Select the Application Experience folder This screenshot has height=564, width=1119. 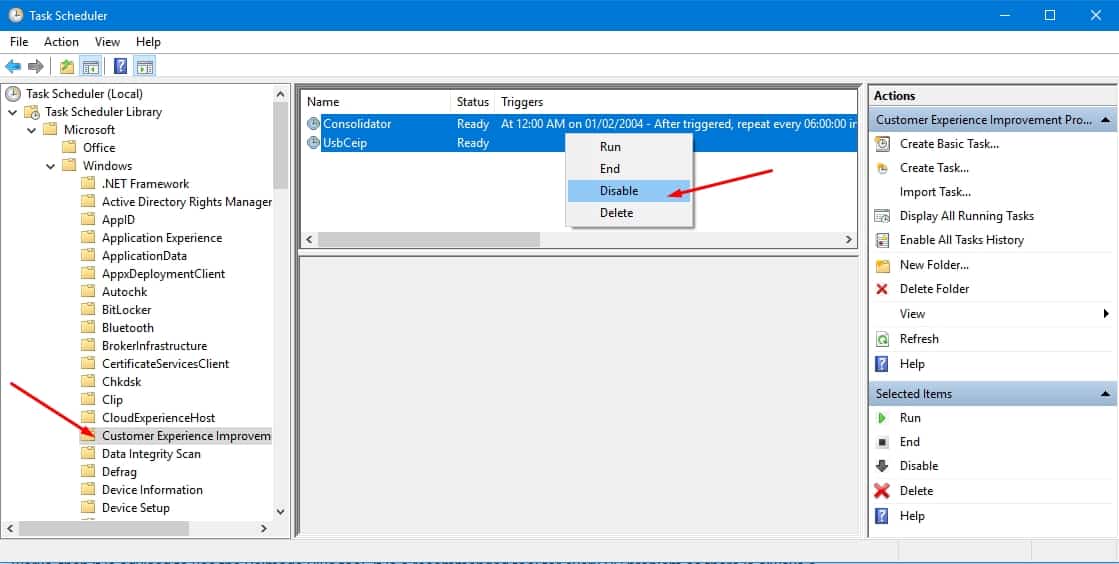162,238
